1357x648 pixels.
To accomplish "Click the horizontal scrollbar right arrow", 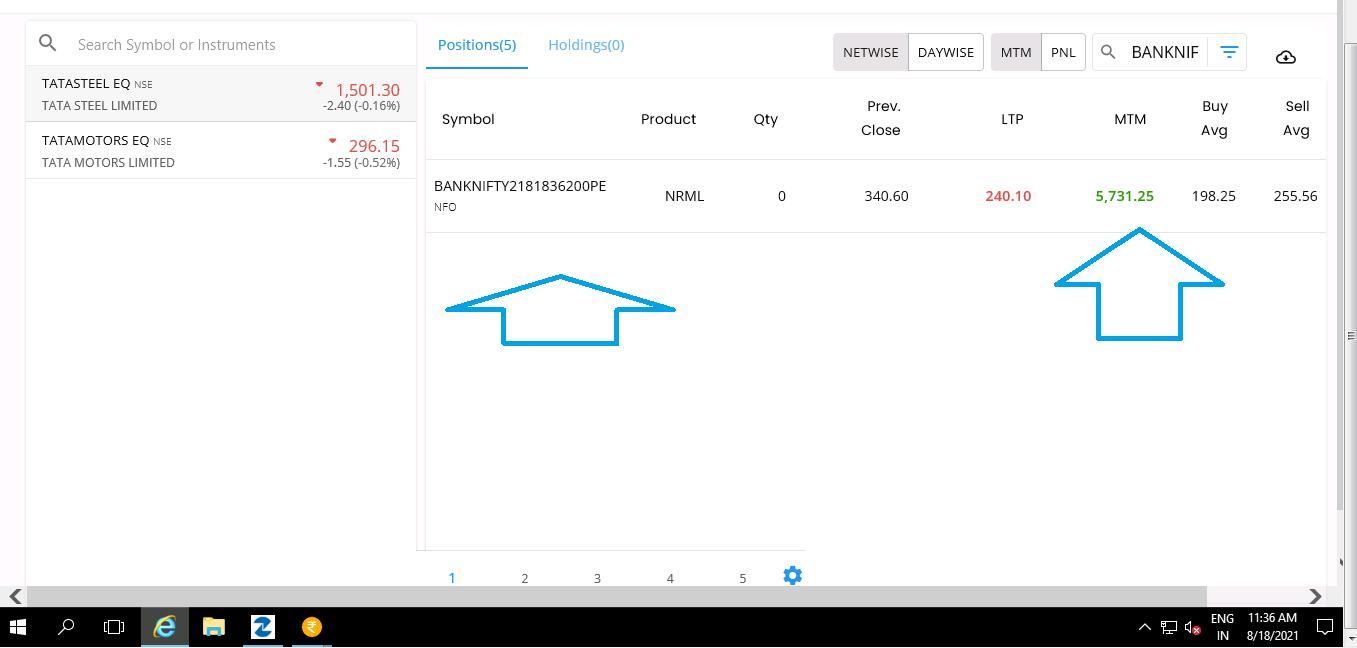I will [1316, 596].
